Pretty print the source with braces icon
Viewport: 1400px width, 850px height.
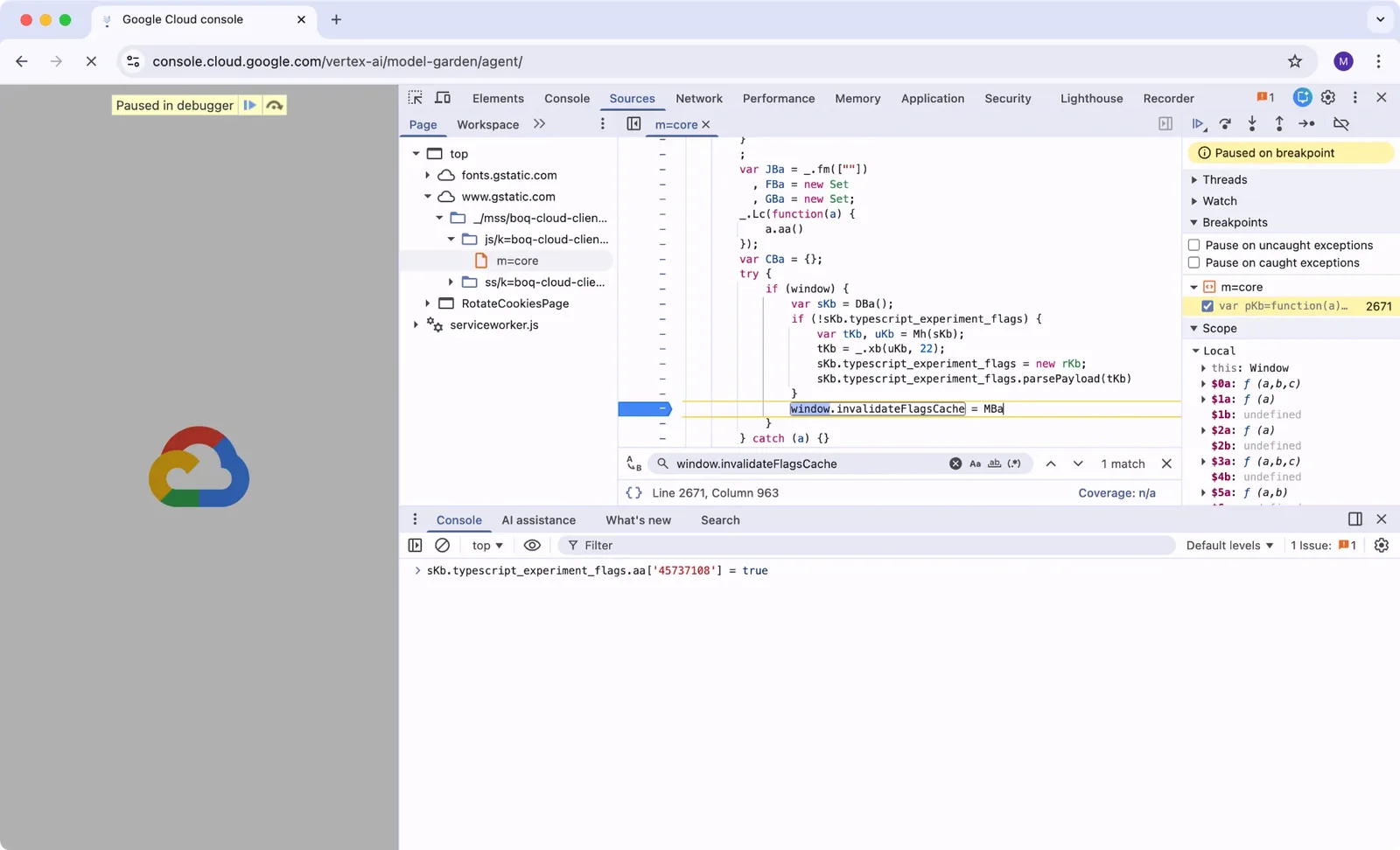634,493
